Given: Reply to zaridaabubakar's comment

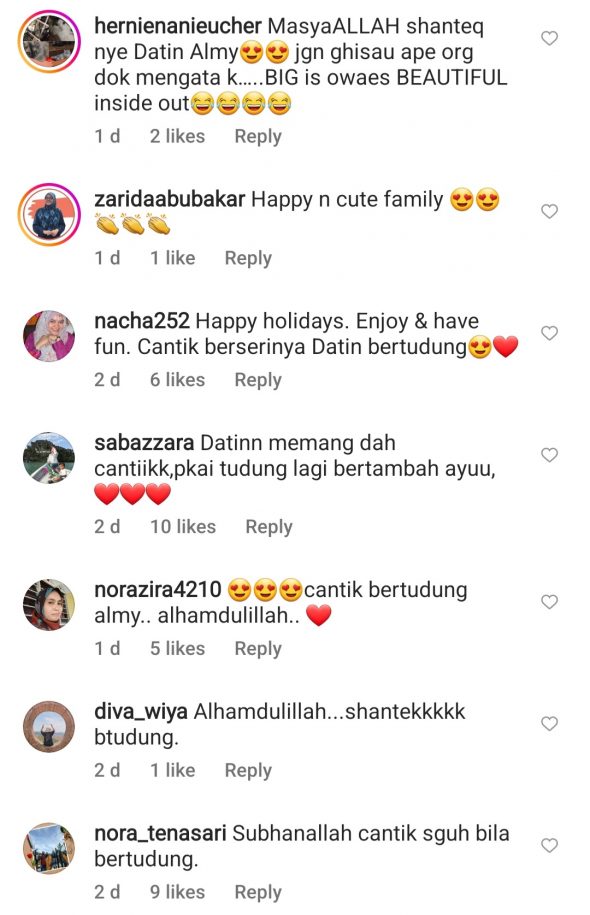Looking at the screenshot, I should pos(248,259).
